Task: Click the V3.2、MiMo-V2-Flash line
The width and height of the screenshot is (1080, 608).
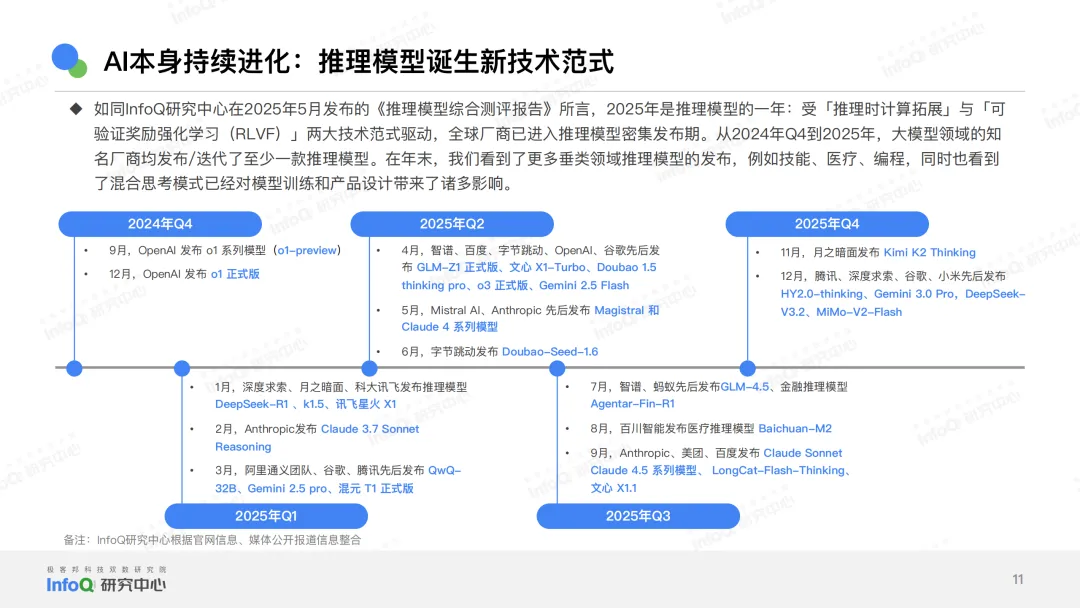Action: [x=841, y=312]
